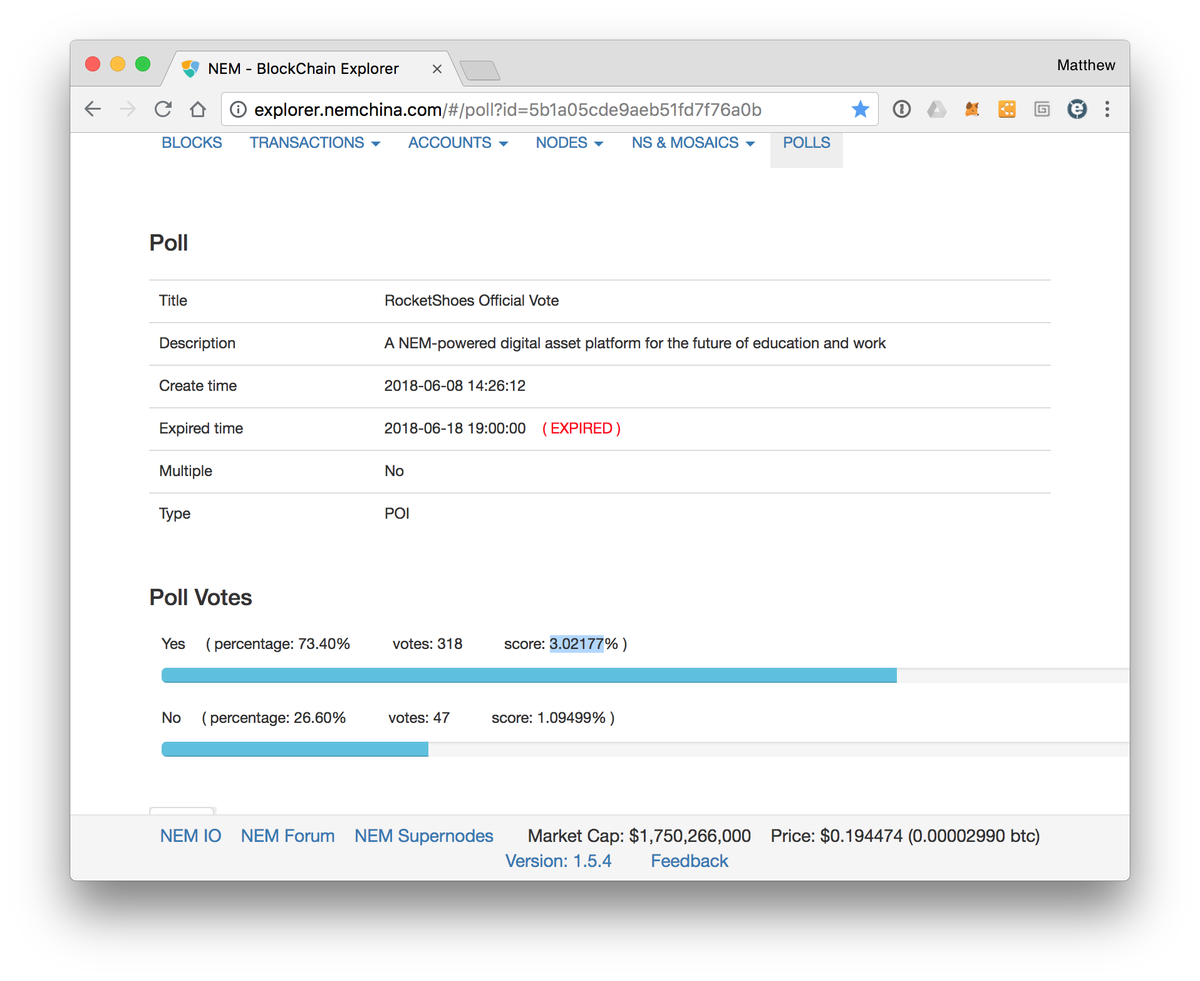Expand the NODES dropdown
1200x981 pixels.
click(569, 143)
